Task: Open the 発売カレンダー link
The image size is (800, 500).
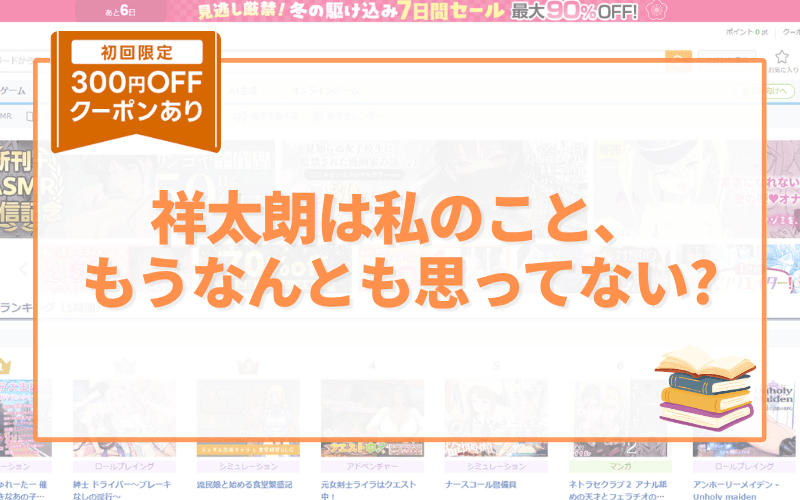Action: point(354,116)
